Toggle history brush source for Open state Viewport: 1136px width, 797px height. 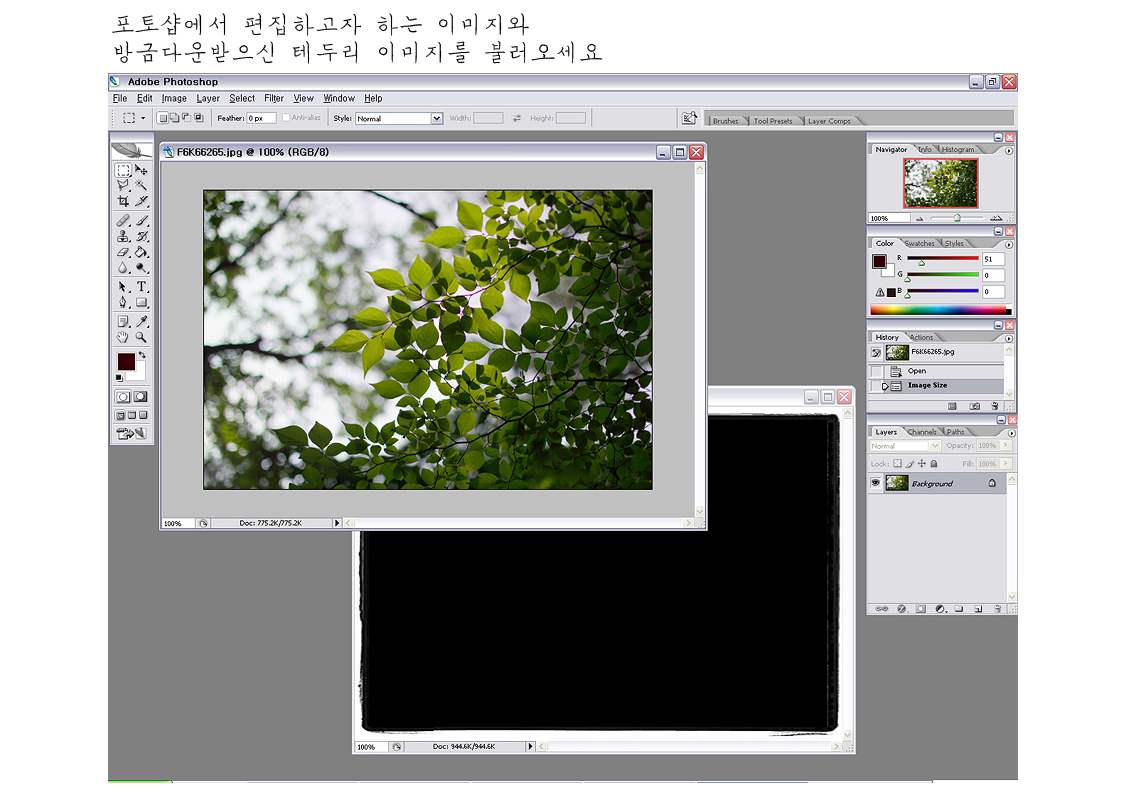pos(876,371)
